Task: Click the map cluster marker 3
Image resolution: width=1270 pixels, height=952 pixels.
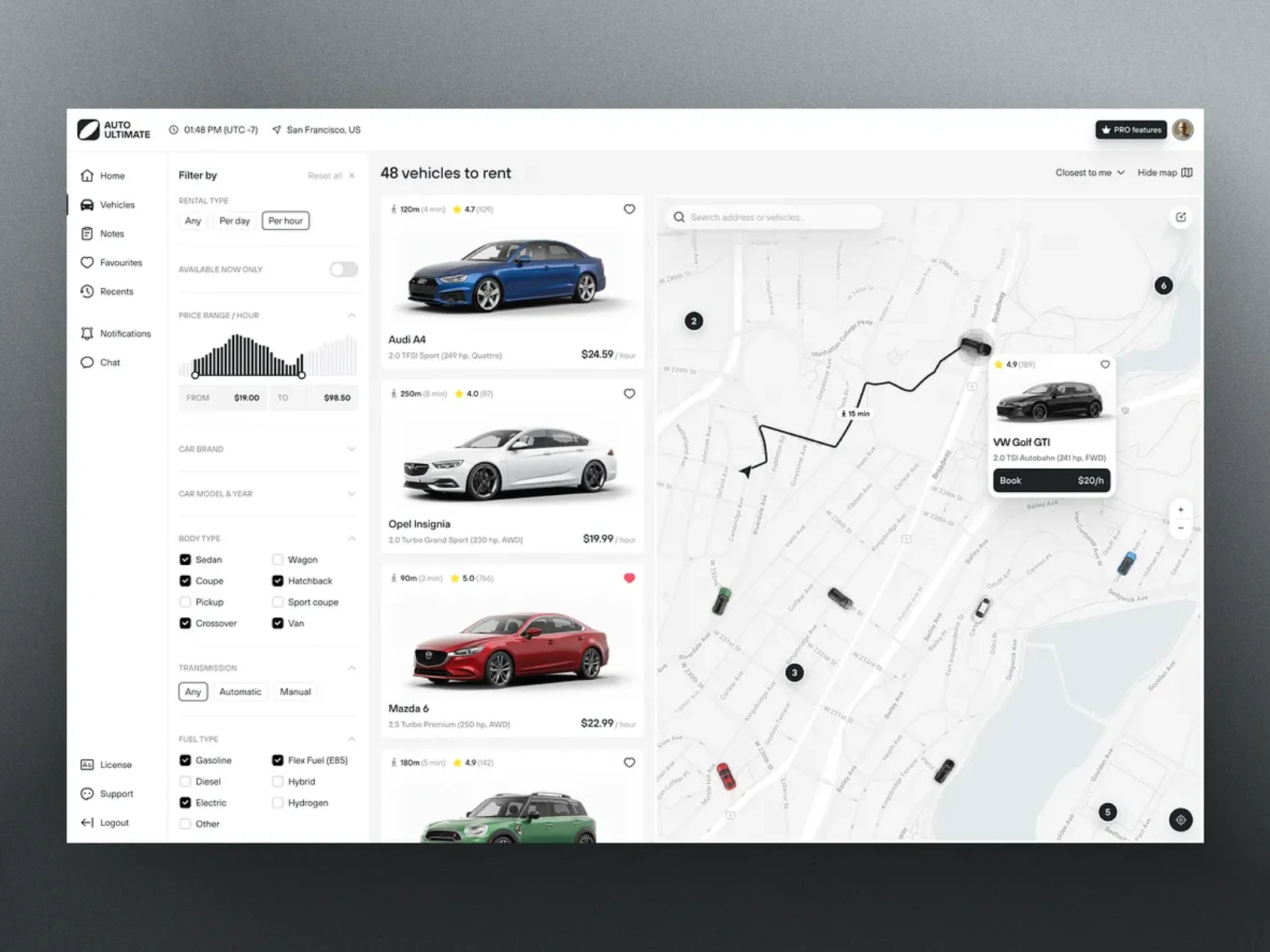Action: point(795,673)
